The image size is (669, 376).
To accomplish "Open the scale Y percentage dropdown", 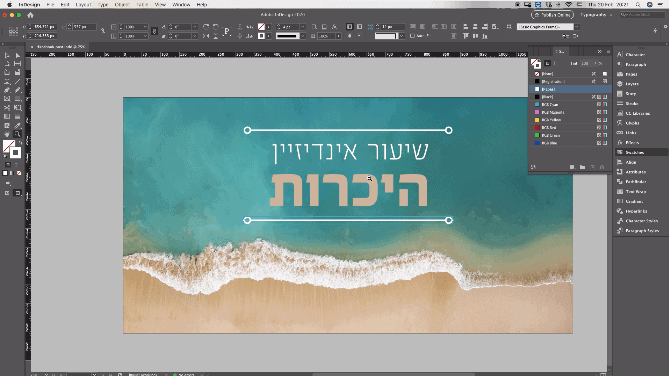I will (x=145, y=36).
